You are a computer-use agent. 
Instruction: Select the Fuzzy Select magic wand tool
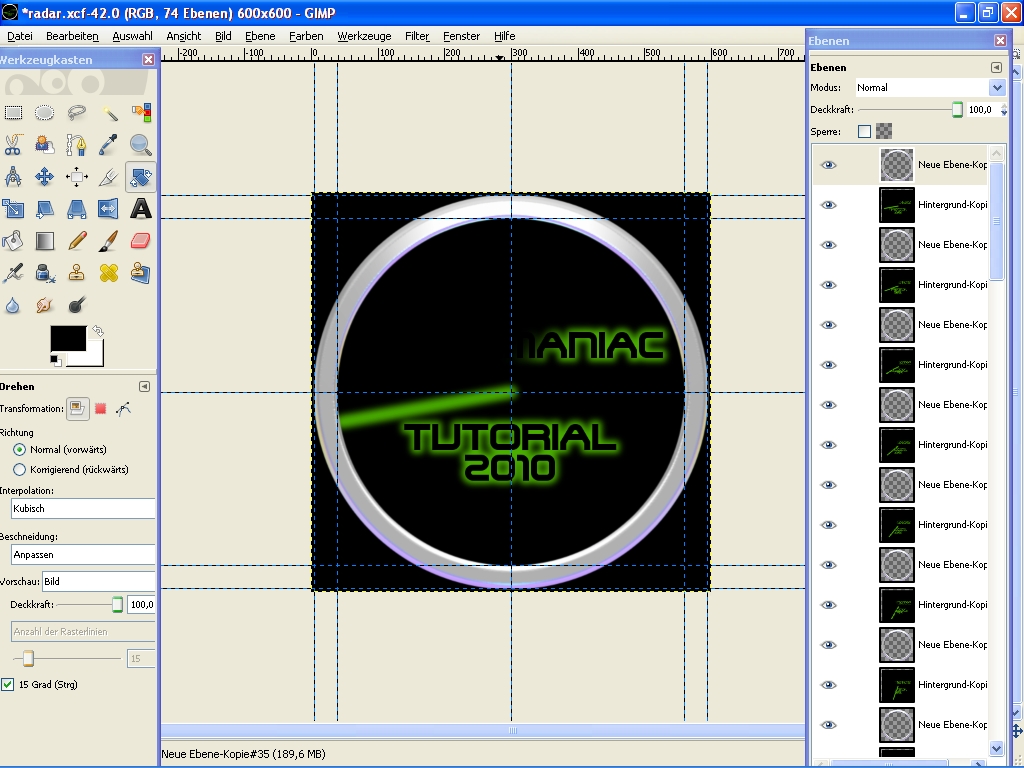[108, 113]
